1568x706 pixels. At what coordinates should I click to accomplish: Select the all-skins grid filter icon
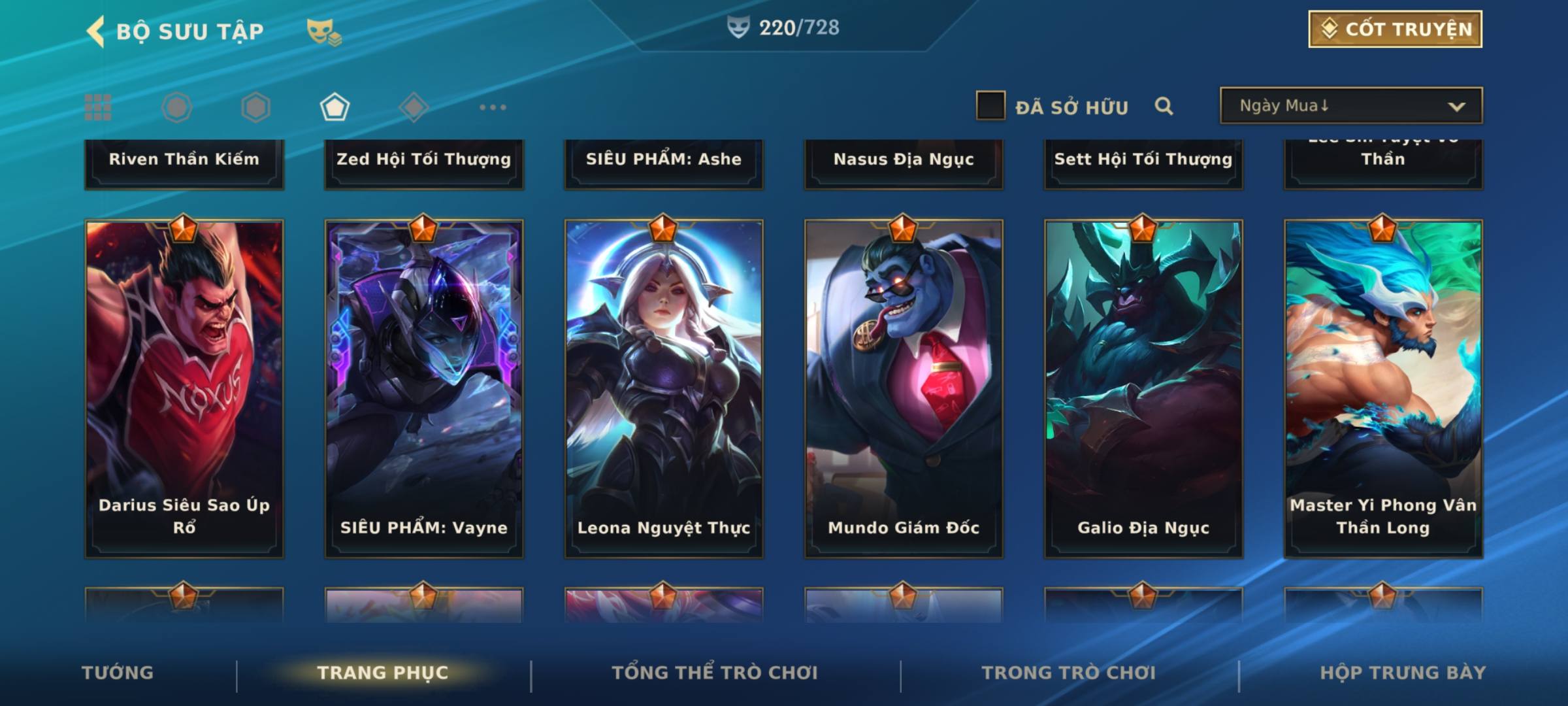98,107
